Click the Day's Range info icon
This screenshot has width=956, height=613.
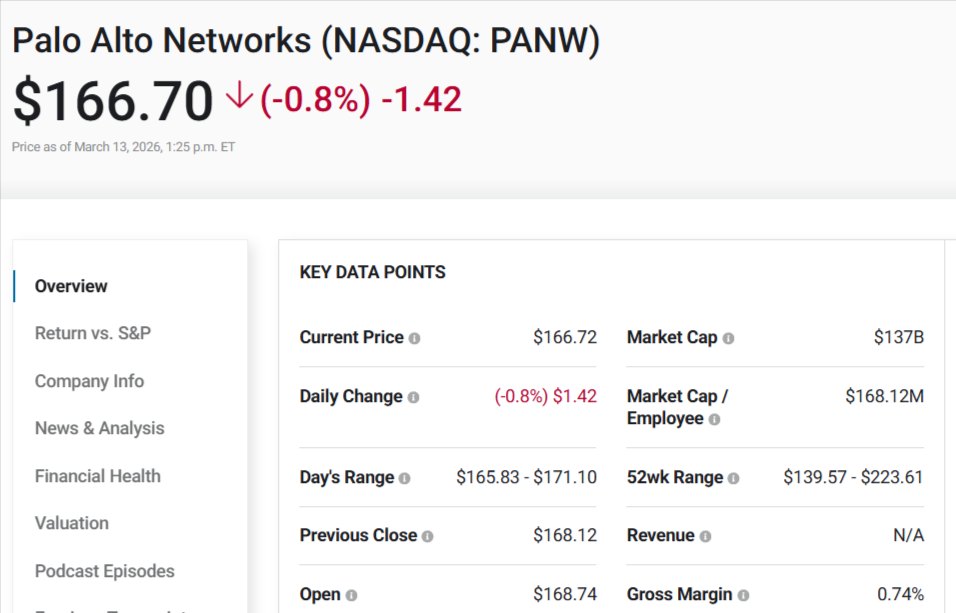tap(405, 478)
